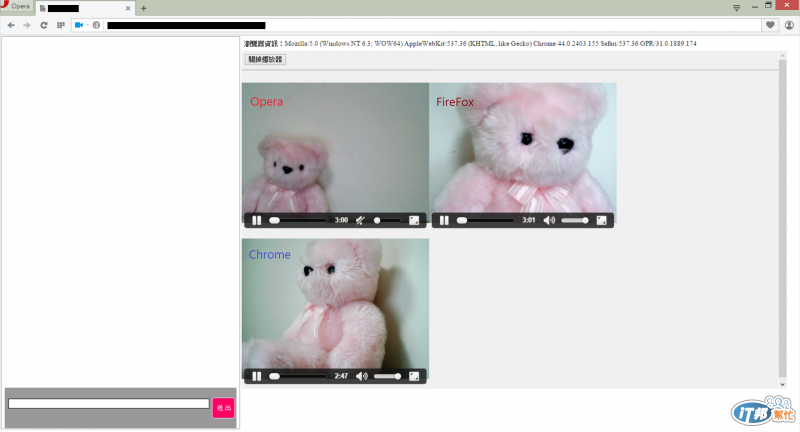The image size is (800, 432).
Task: Click the FireFox video progress bar
Action: pyautogui.click(x=486, y=220)
